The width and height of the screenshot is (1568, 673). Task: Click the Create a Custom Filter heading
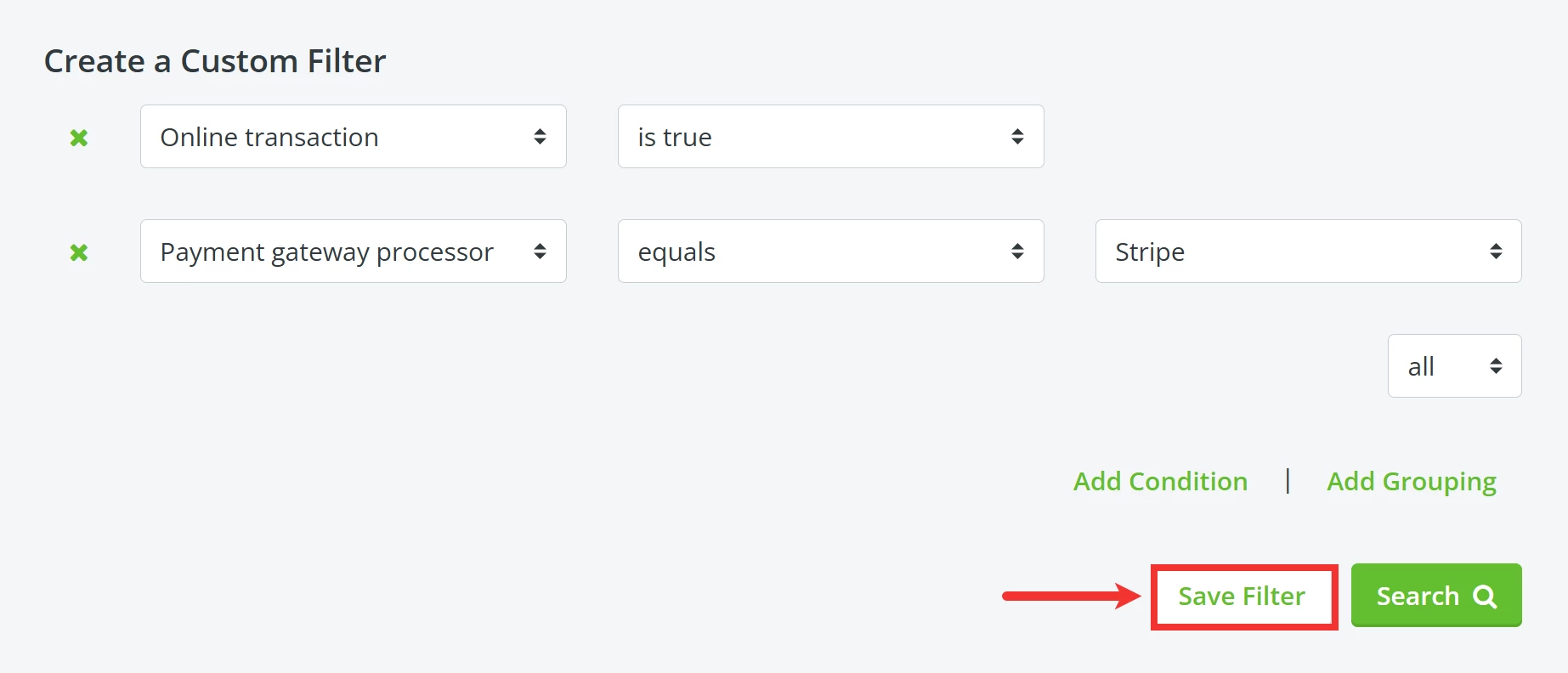[215, 60]
